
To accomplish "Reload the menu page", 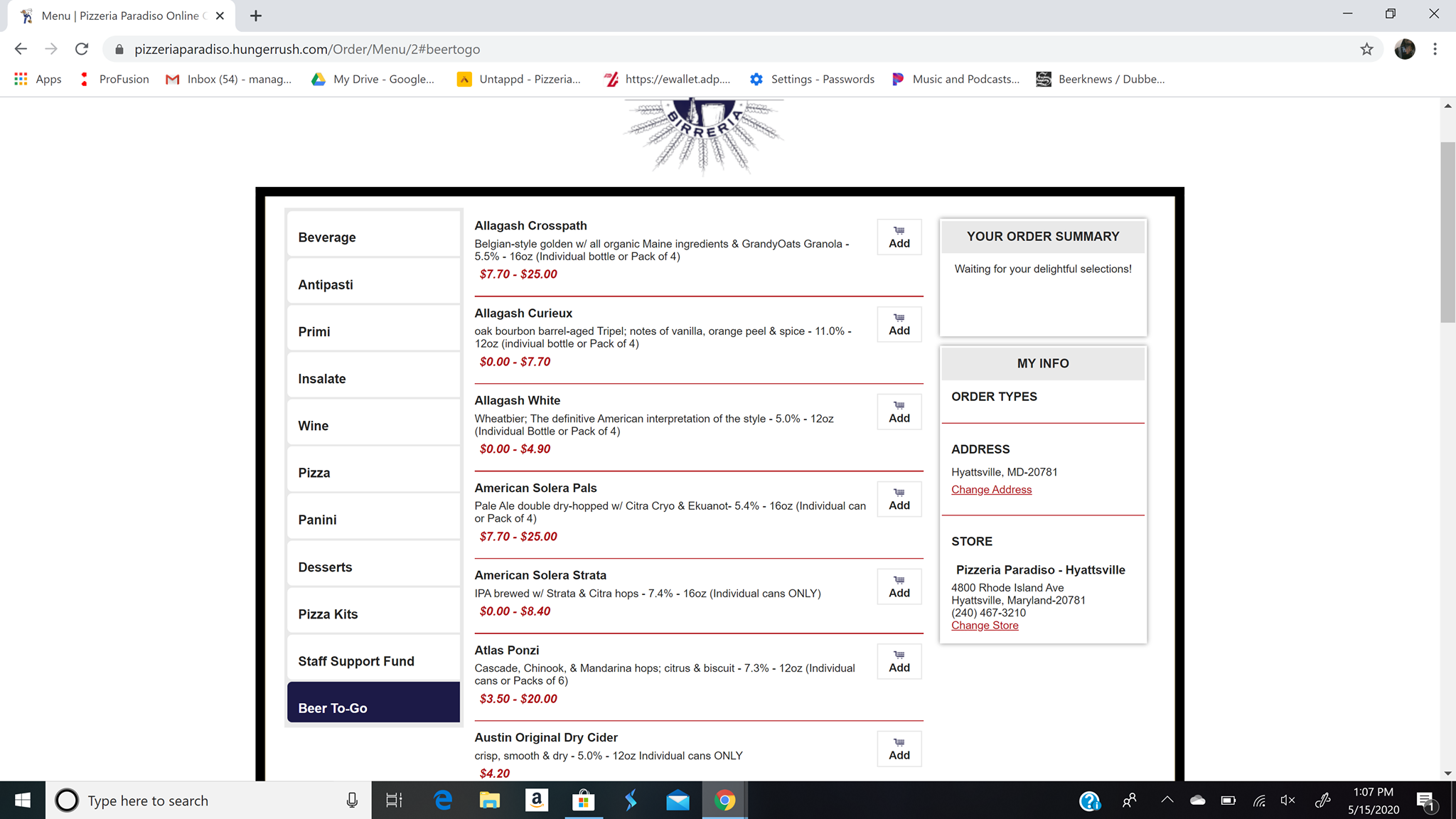I will pyautogui.click(x=82, y=49).
